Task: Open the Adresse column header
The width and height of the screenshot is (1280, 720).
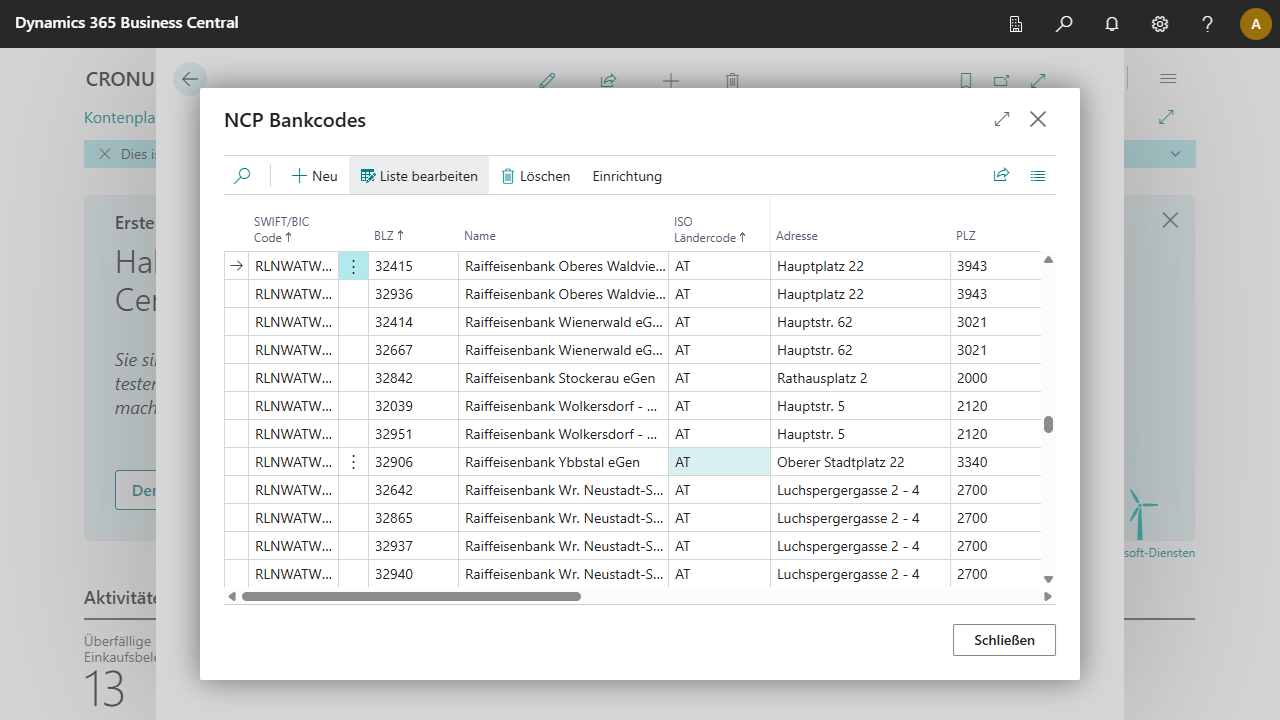Action: click(x=797, y=236)
